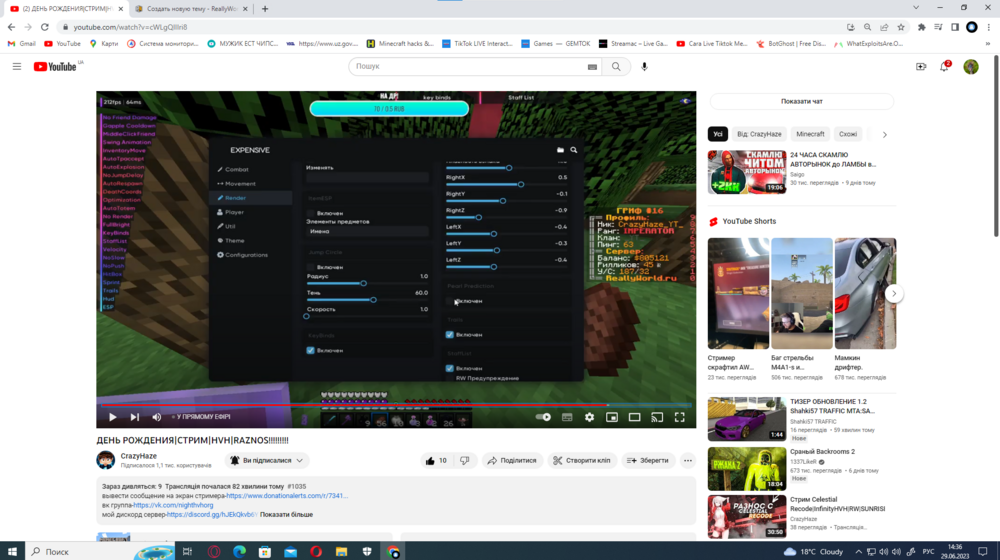The image size is (1000, 560).
Task: Reload page in browser toolbar
Action: (x=45, y=27)
